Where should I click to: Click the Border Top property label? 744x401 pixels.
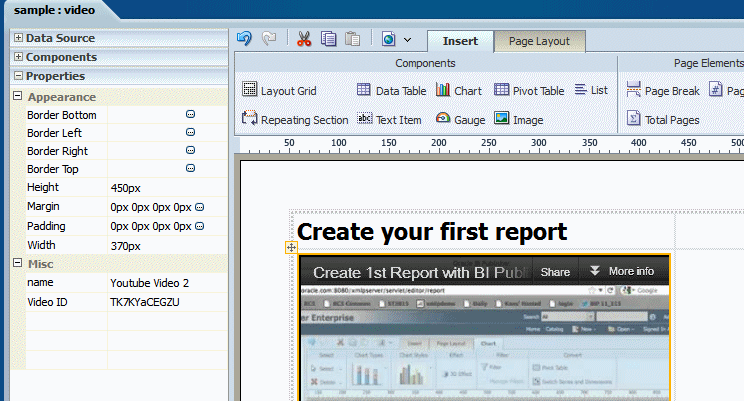(x=53, y=169)
